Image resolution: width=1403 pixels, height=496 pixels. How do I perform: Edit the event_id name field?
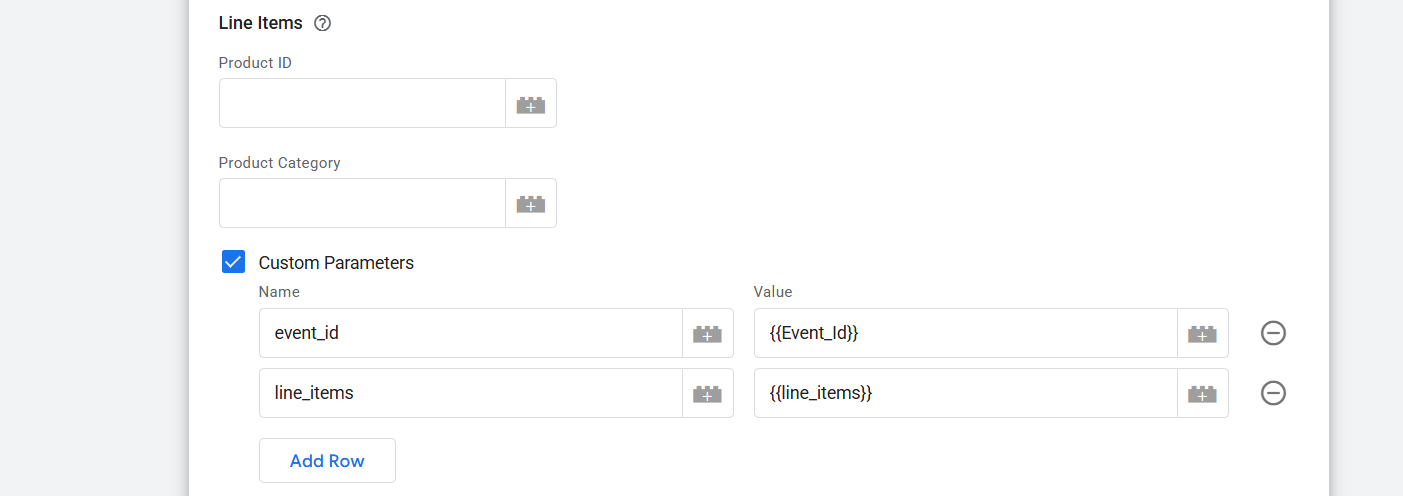tap(470, 333)
